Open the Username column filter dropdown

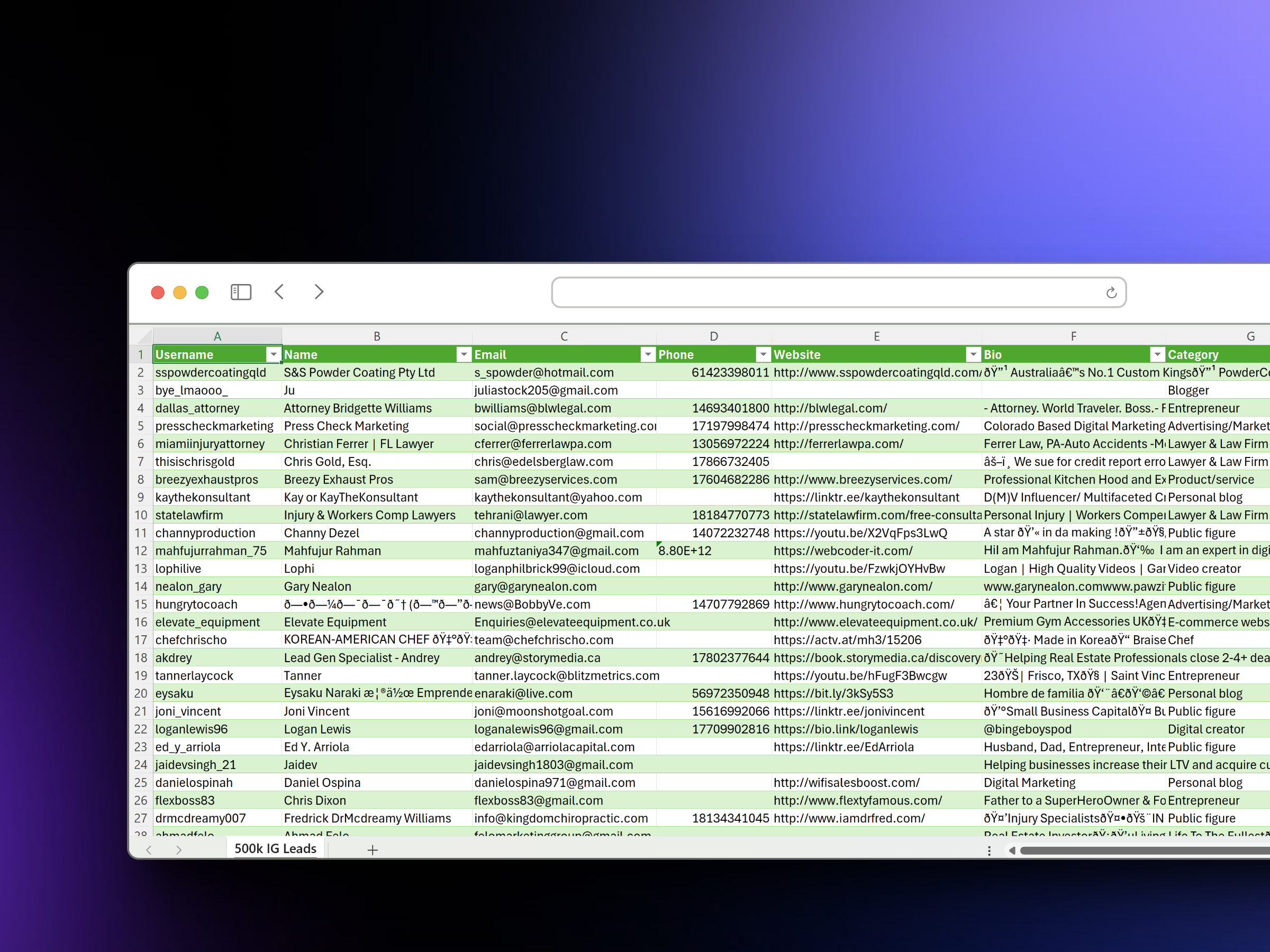(x=273, y=355)
